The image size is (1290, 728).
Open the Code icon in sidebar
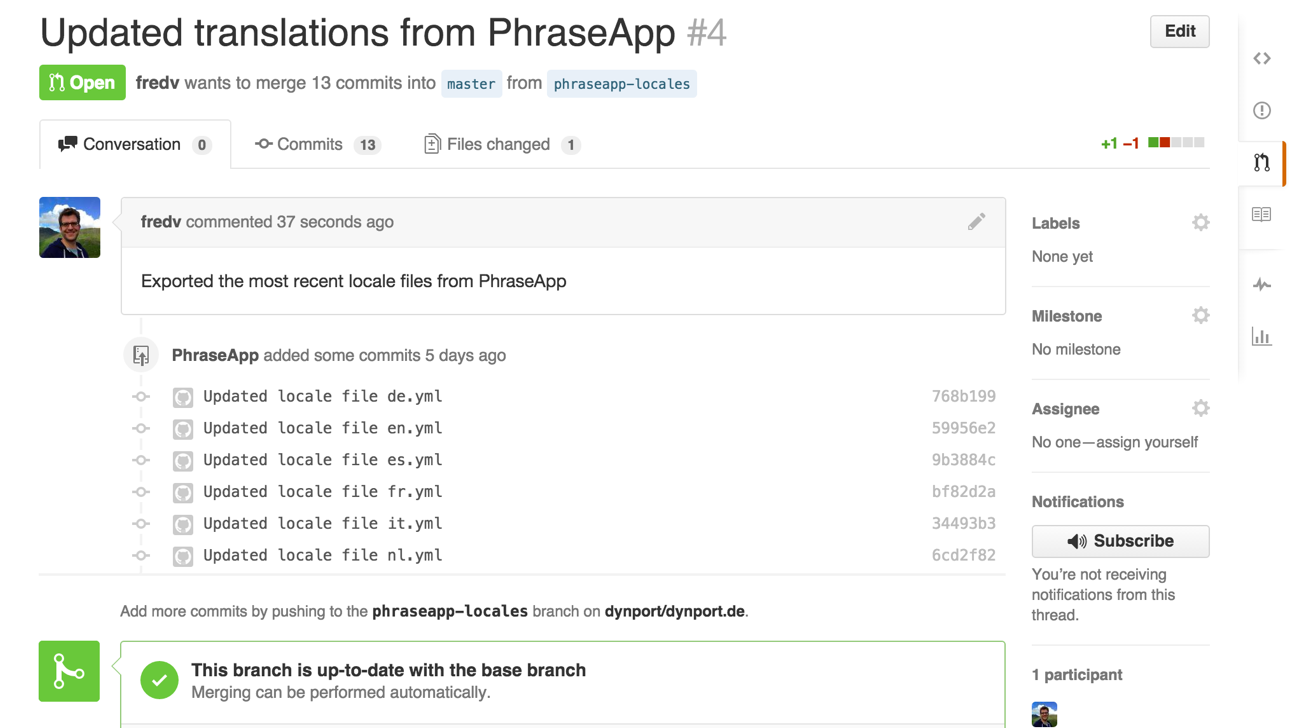(x=1262, y=59)
